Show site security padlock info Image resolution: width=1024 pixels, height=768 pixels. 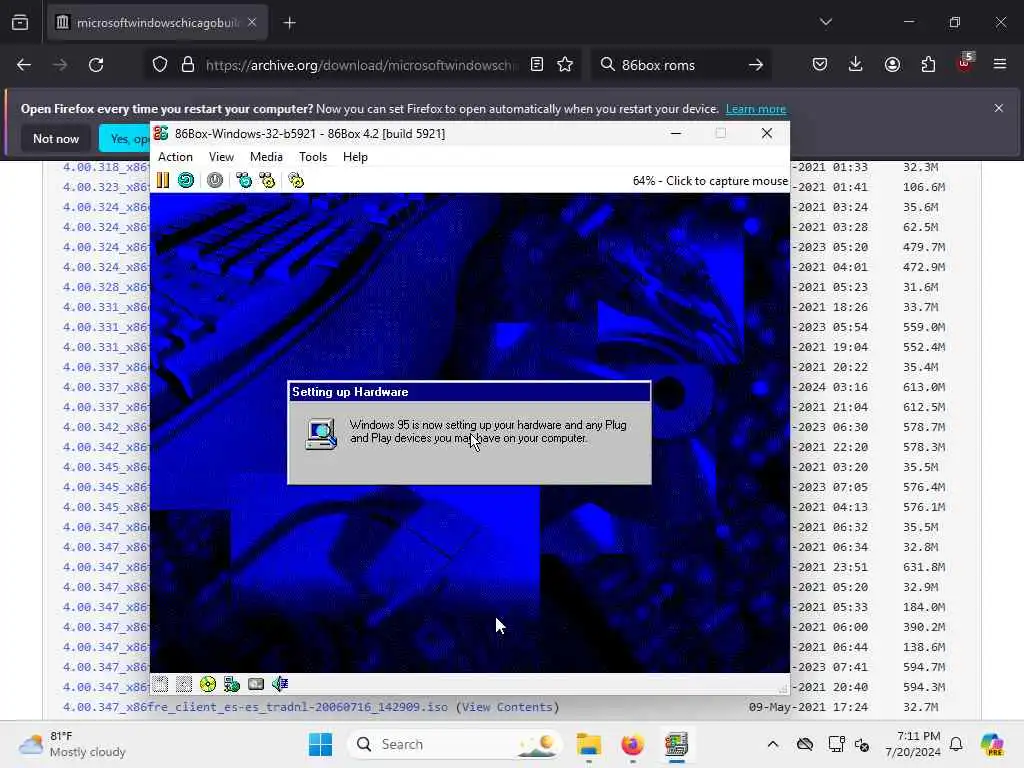(x=188, y=65)
